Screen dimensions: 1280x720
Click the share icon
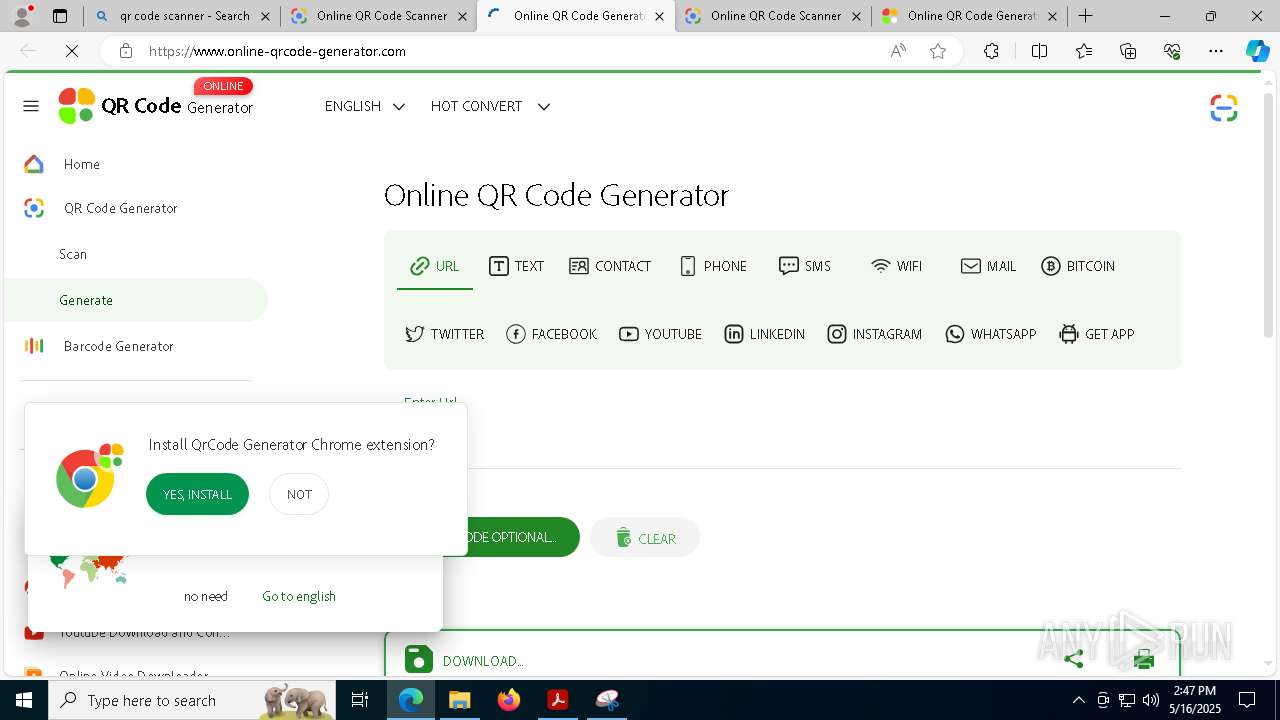pos(1074,659)
